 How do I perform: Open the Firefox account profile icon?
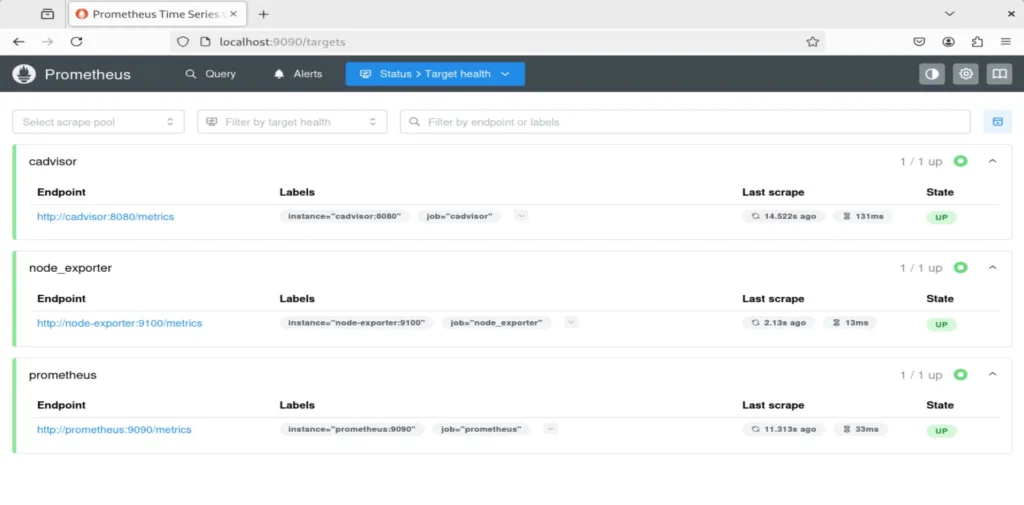948,42
